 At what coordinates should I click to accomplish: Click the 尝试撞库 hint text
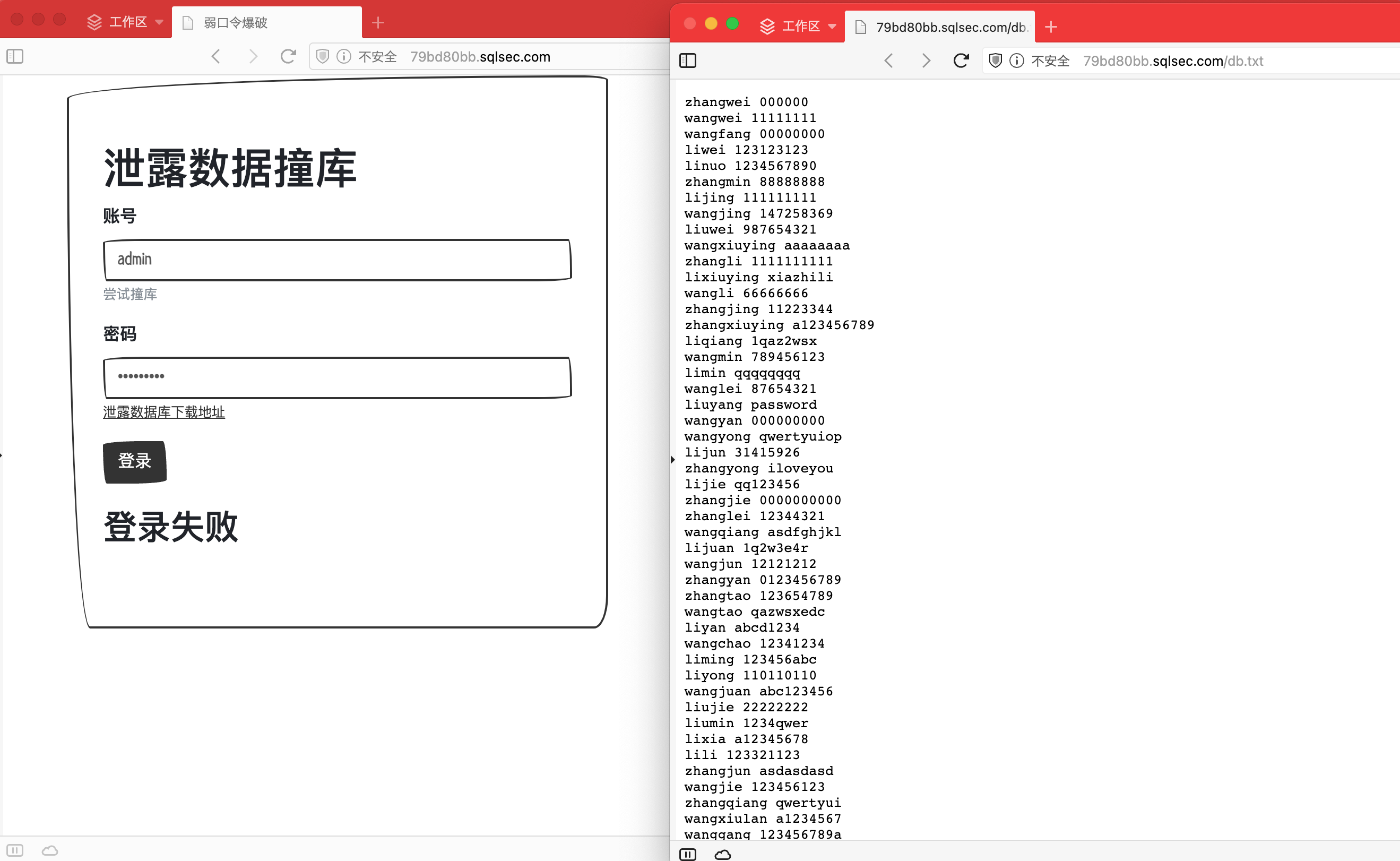130,294
